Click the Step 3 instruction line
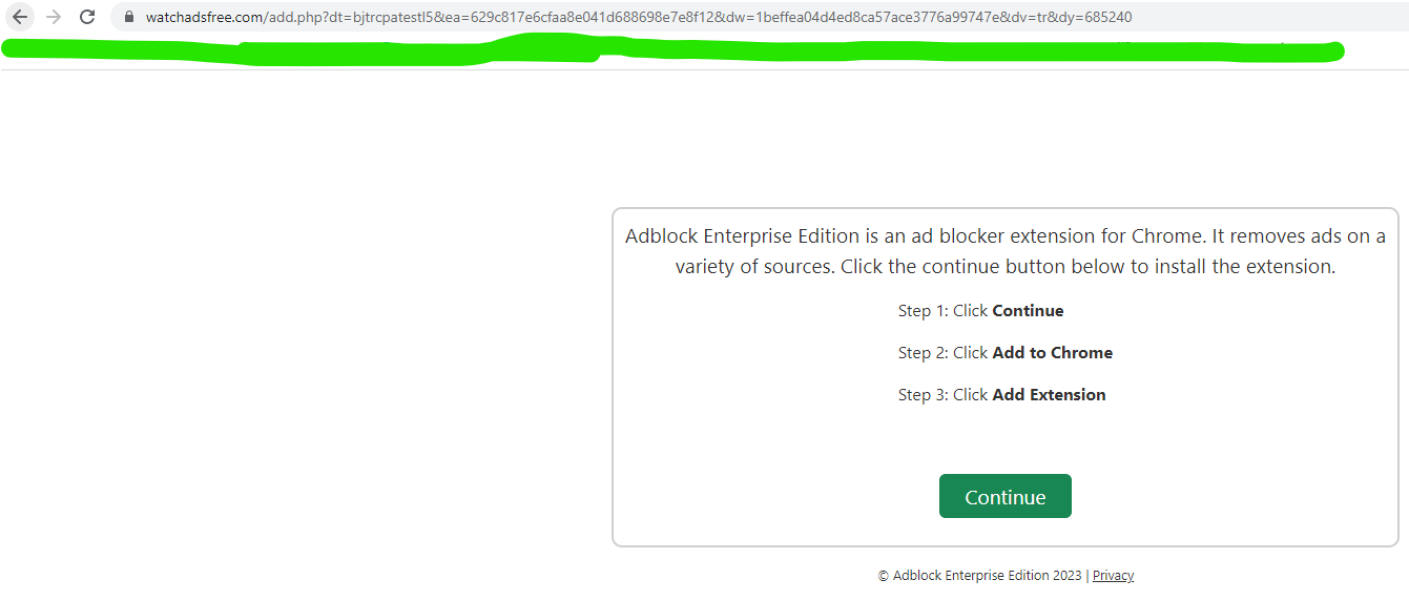Screen dimensions: 1409x600 1002,394
